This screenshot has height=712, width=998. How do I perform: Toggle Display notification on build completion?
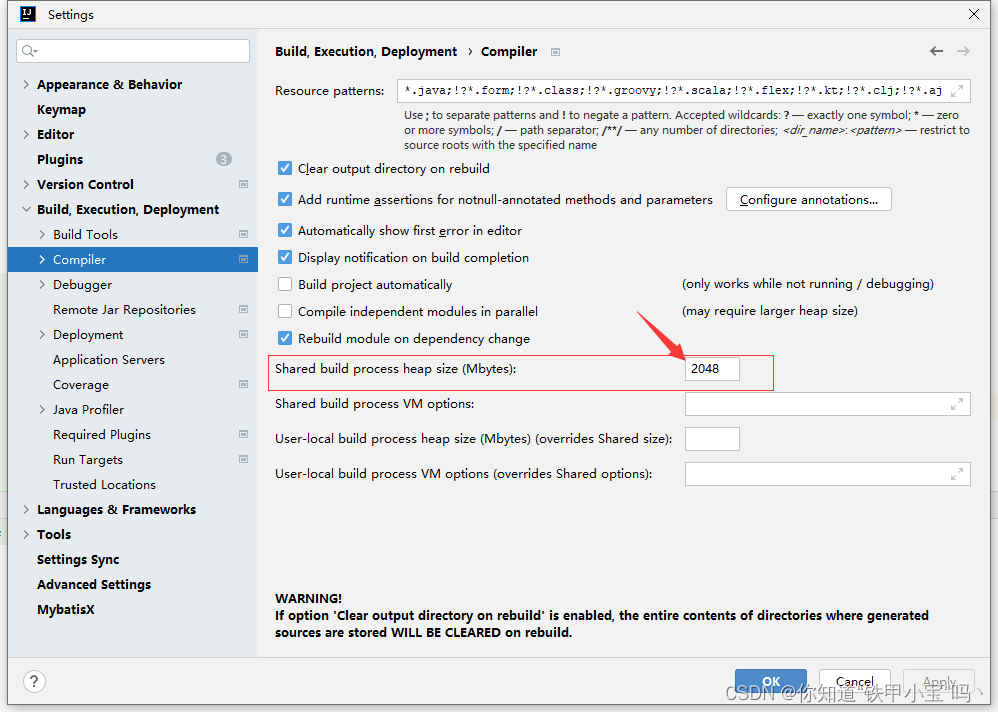[285, 258]
